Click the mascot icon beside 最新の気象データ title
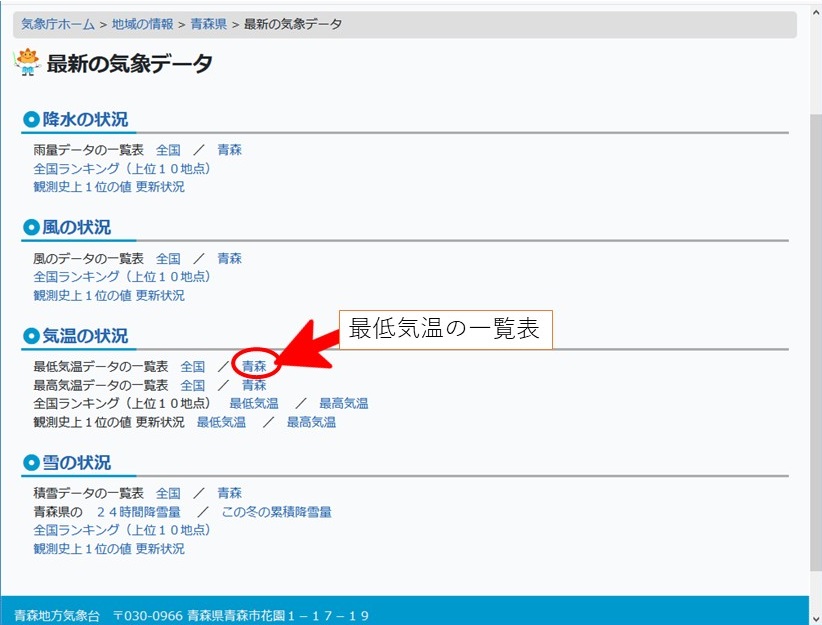 (27, 62)
